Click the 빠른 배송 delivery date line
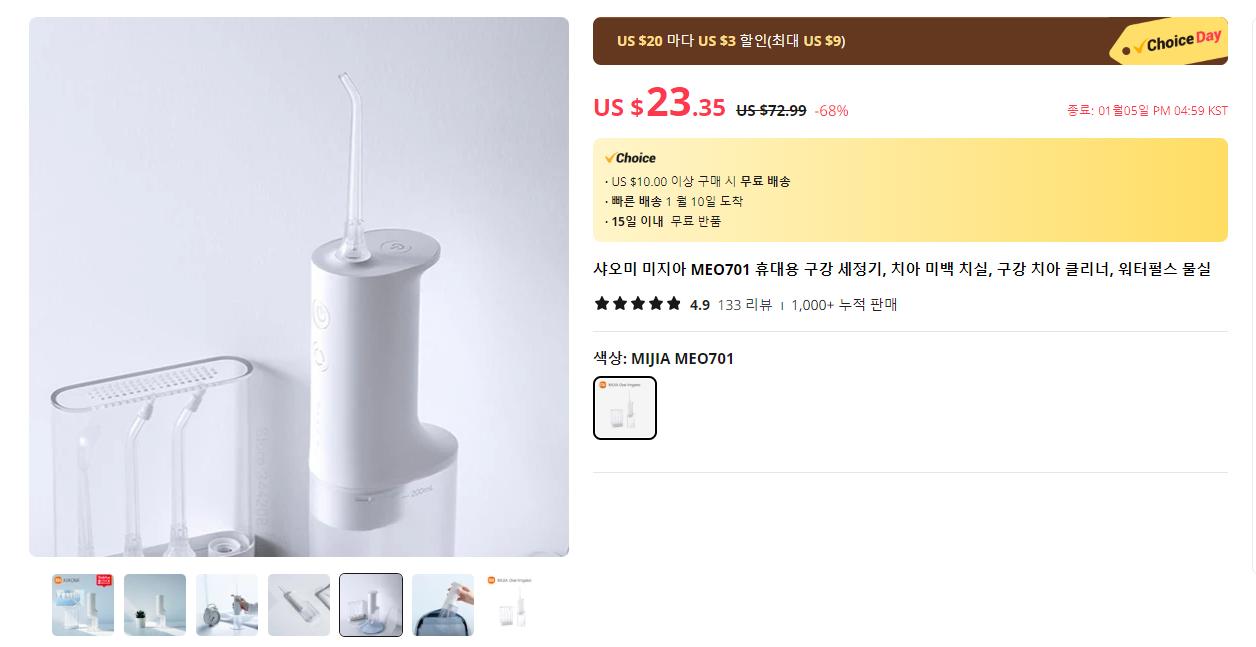The image size is (1256, 647). click(x=677, y=201)
